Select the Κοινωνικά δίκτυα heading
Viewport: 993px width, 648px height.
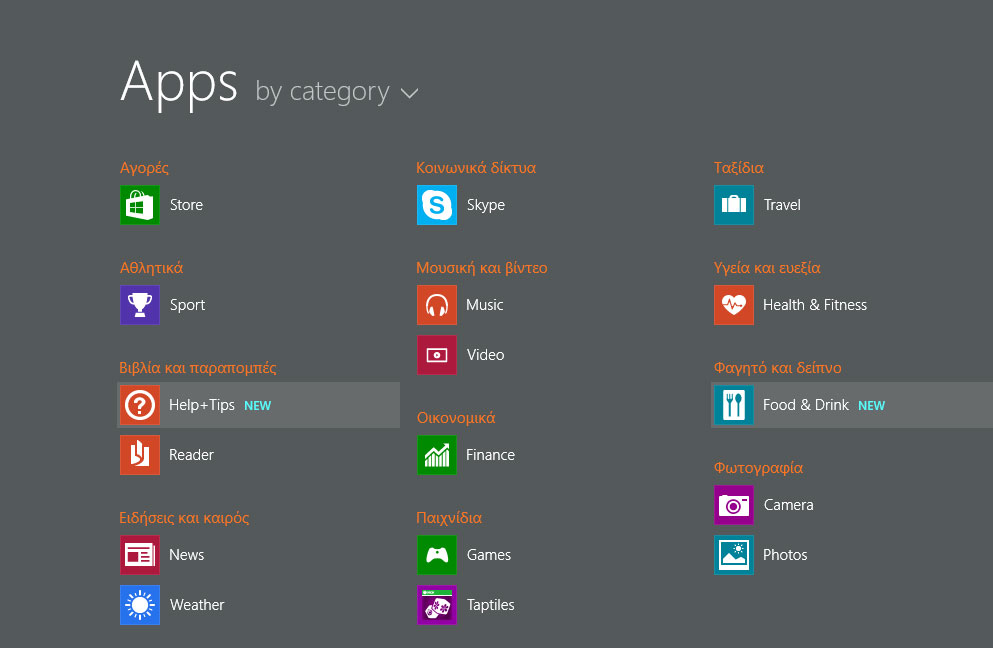(476, 168)
